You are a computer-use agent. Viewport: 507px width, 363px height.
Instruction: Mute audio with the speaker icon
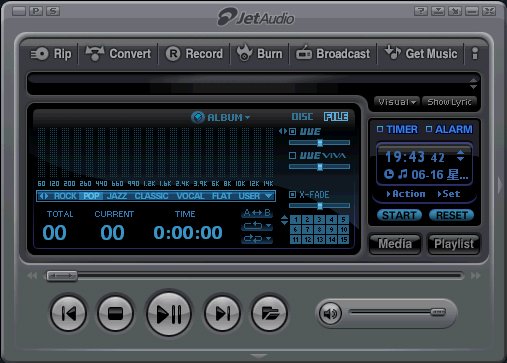point(330,313)
